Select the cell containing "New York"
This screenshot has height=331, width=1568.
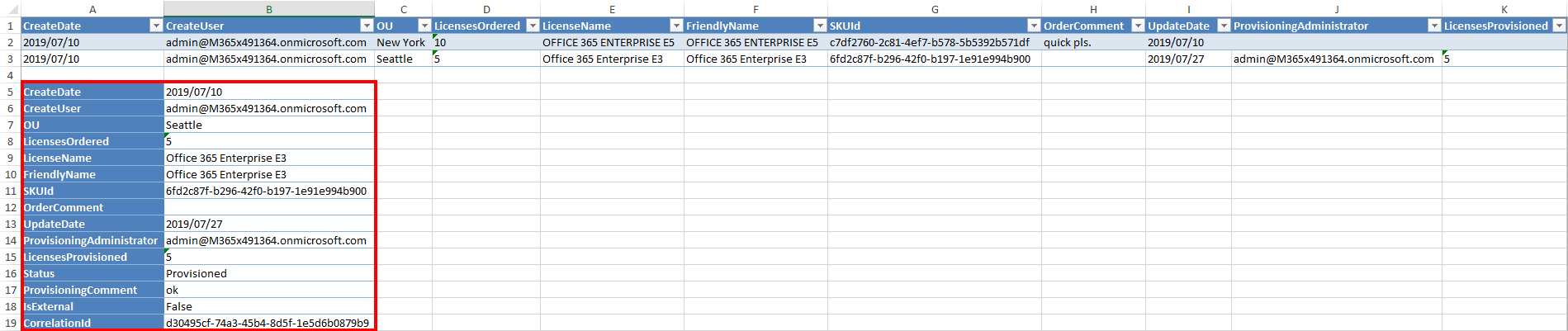click(401, 42)
